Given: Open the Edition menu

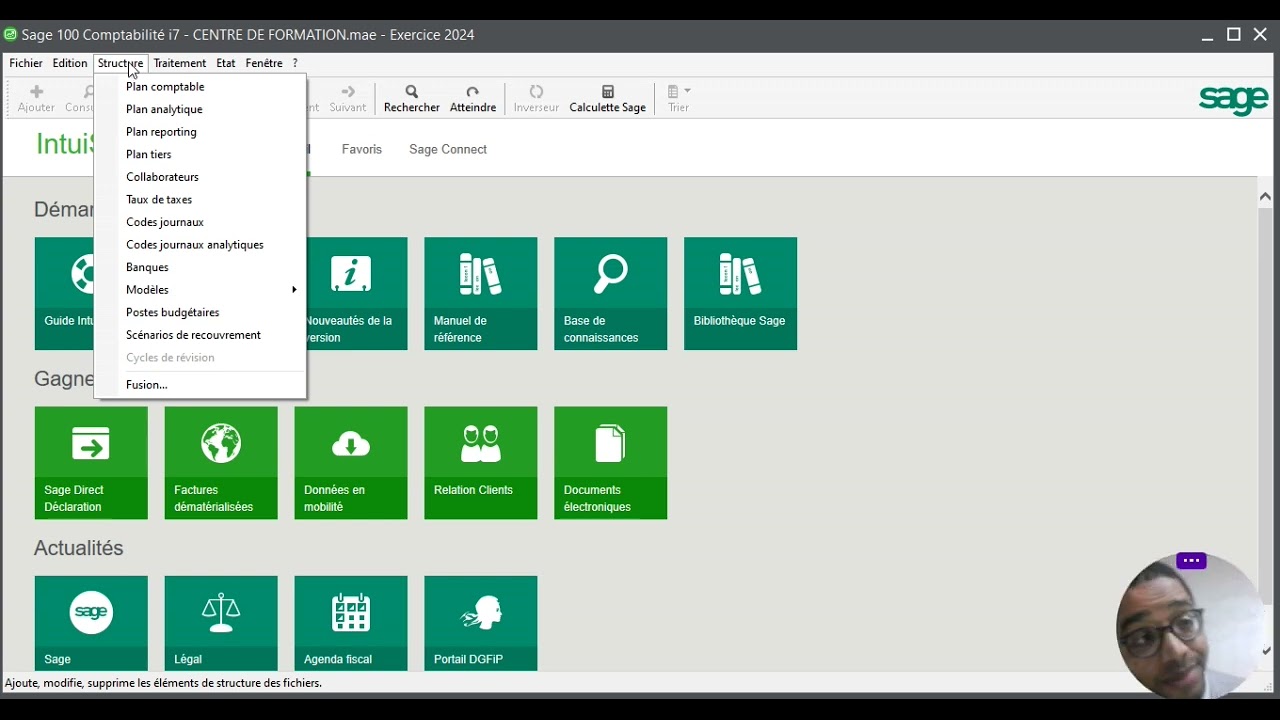Looking at the screenshot, I should pyautogui.click(x=70, y=63).
